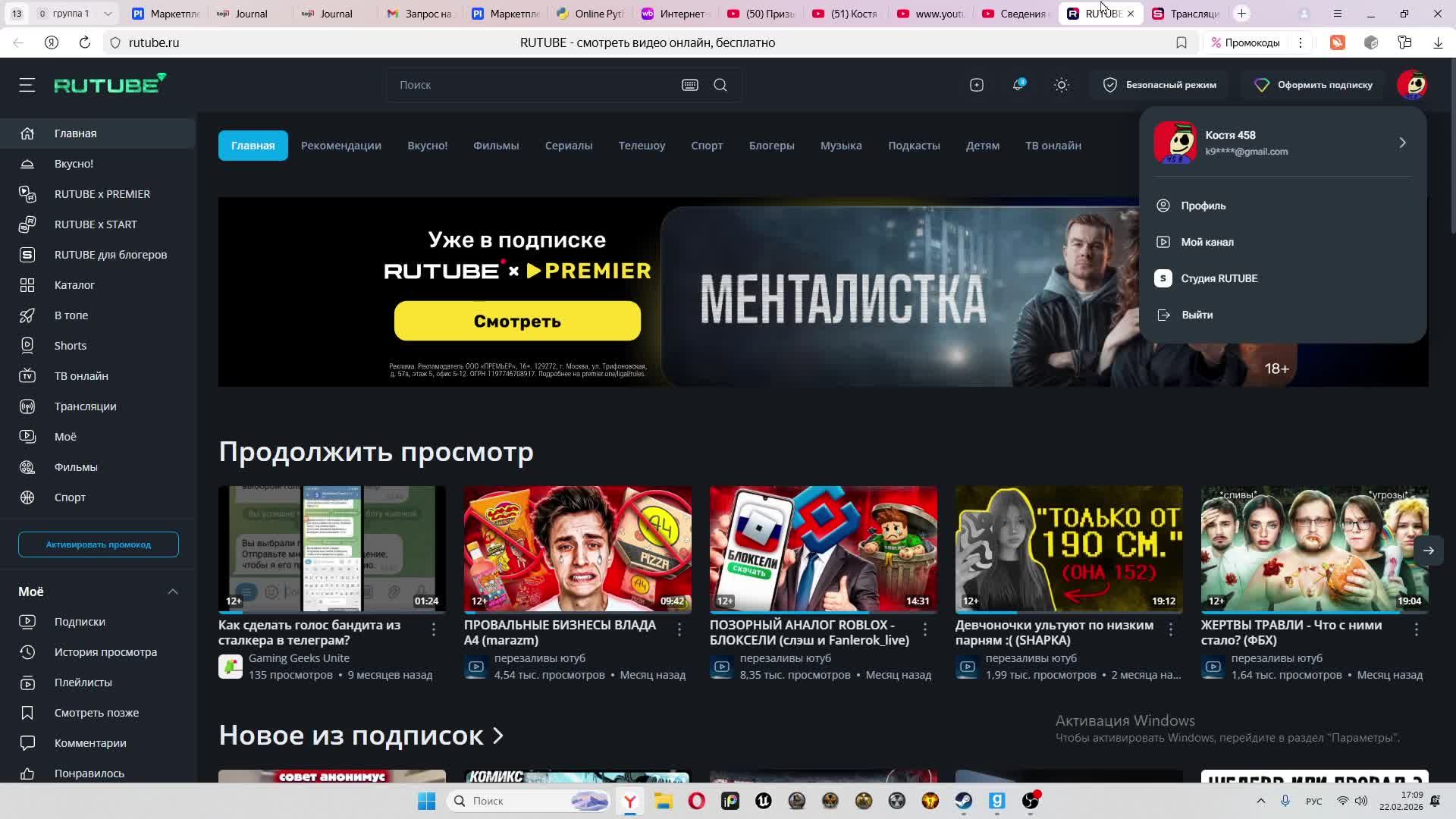Open Студия RUTUBE from profile menu
This screenshot has height=819, width=1456.
[x=1219, y=278]
